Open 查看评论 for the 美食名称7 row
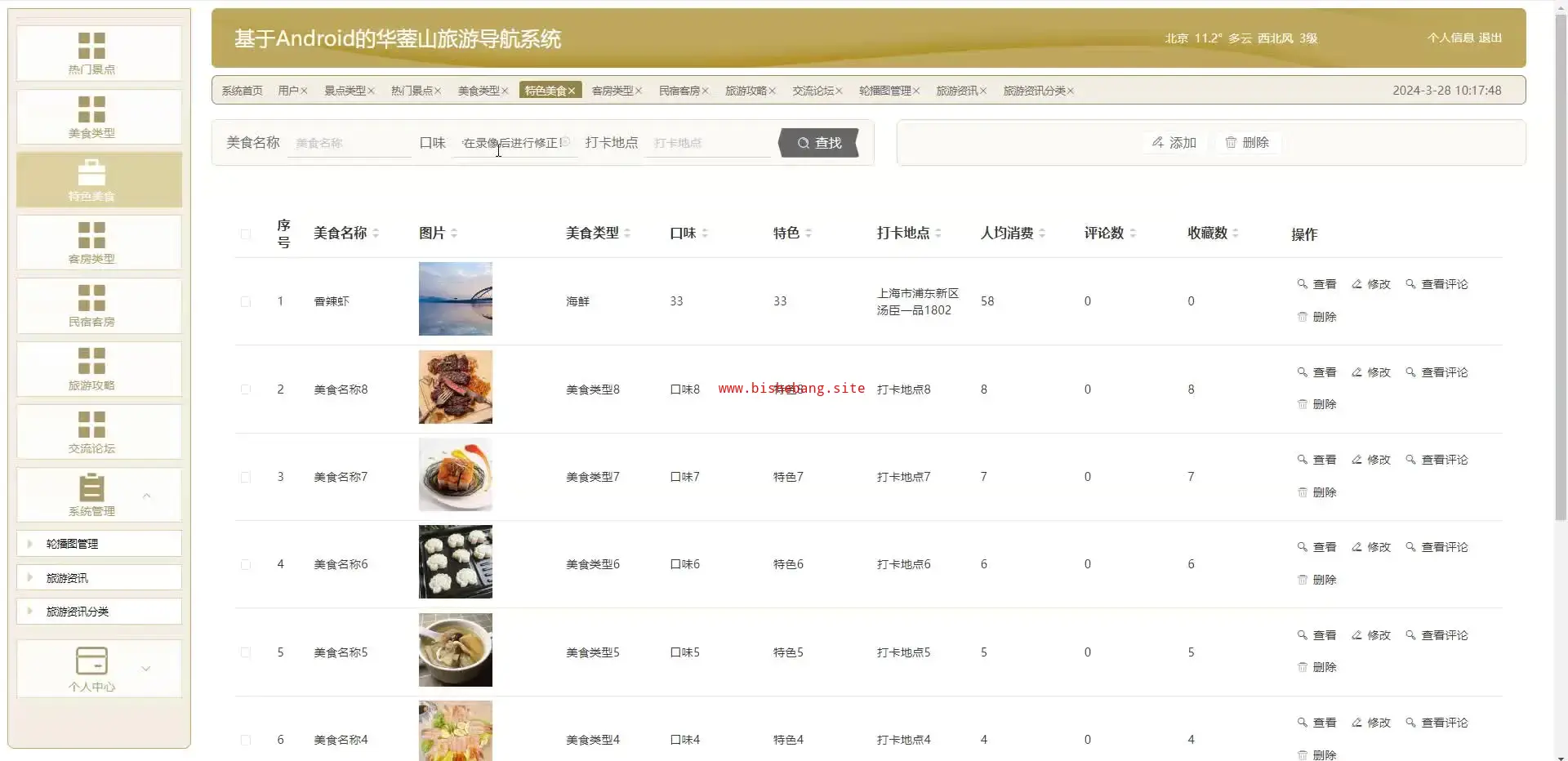The width and height of the screenshot is (1568, 761). (x=1437, y=460)
